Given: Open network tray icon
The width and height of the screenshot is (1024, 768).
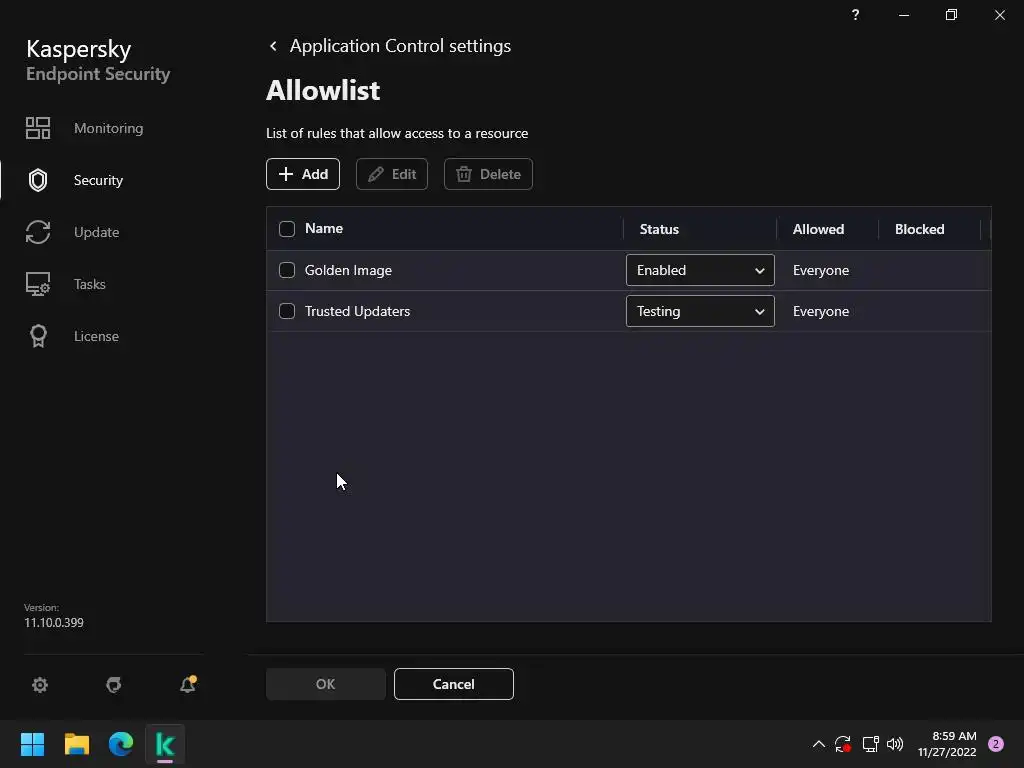Looking at the screenshot, I should [871, 744].
